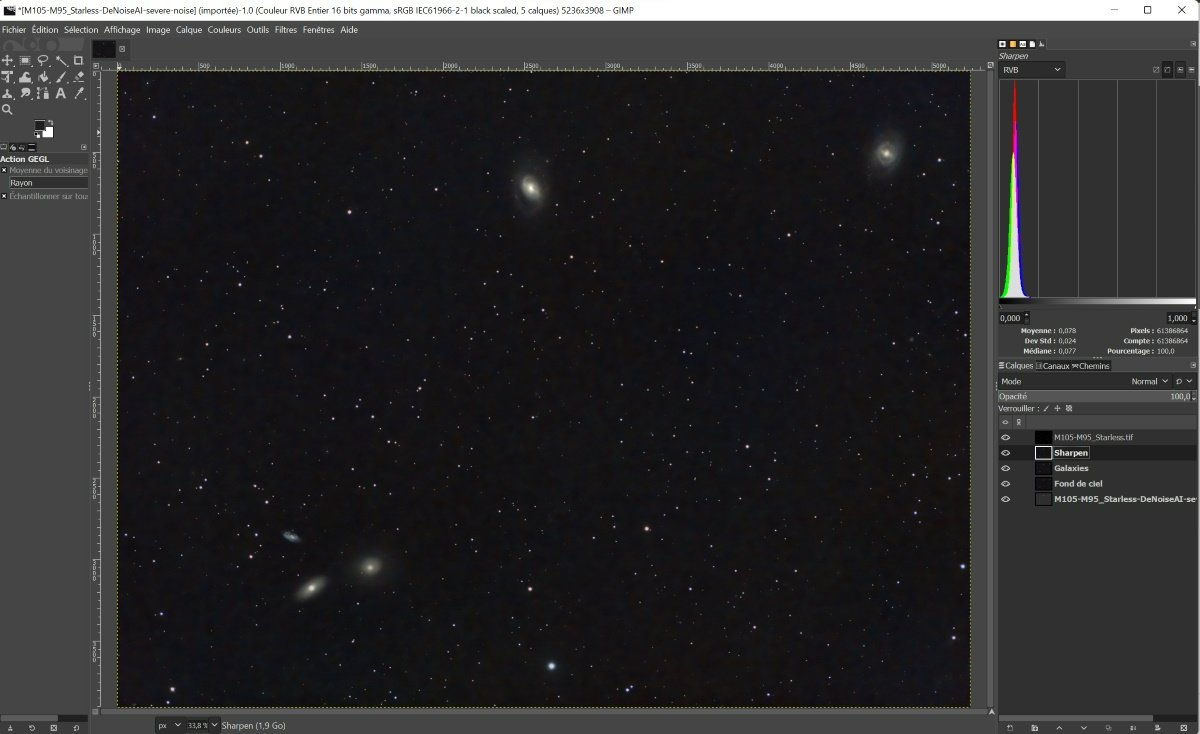Activate the Crop tool
This screenshot has height=734, width=1200.
tap(78, 61)
